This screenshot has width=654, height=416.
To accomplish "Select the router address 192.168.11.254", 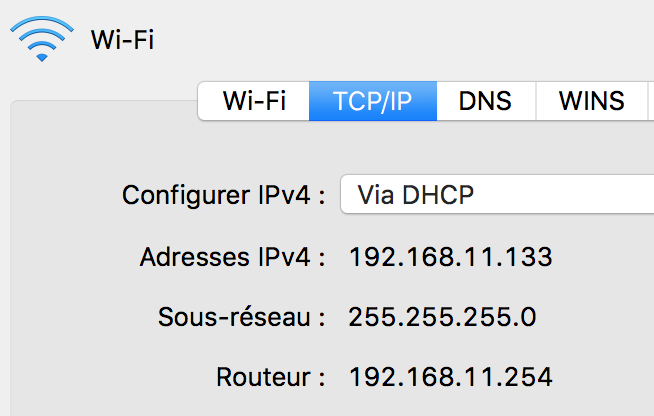I will pyautogui.click(x=450, y=377).
